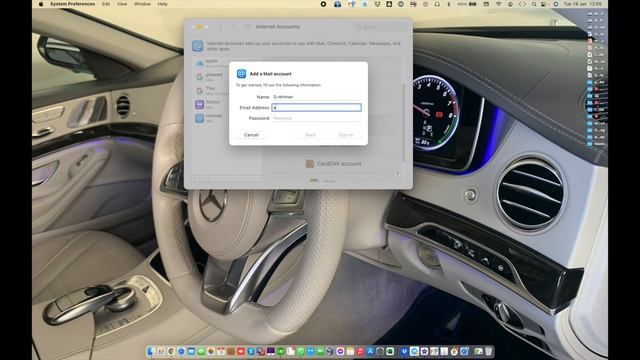Viewport: 640px width, 360px height.
Task: Open Messenger from the Dock
Action: [x=340, y=351]
